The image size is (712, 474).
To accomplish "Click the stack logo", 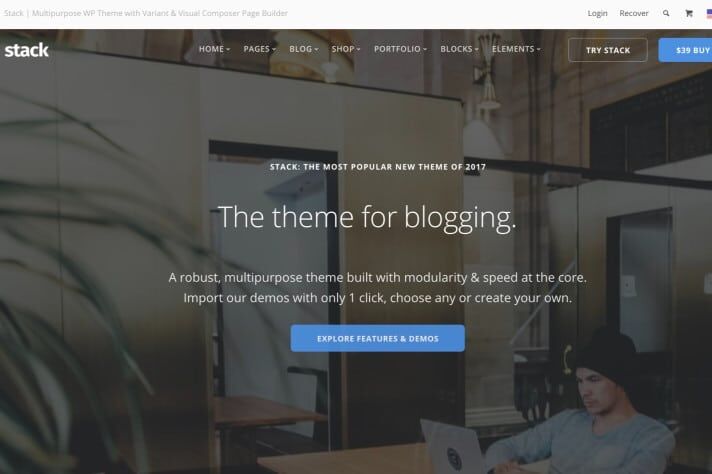I will pyautogui.click(x=26, y=50).
